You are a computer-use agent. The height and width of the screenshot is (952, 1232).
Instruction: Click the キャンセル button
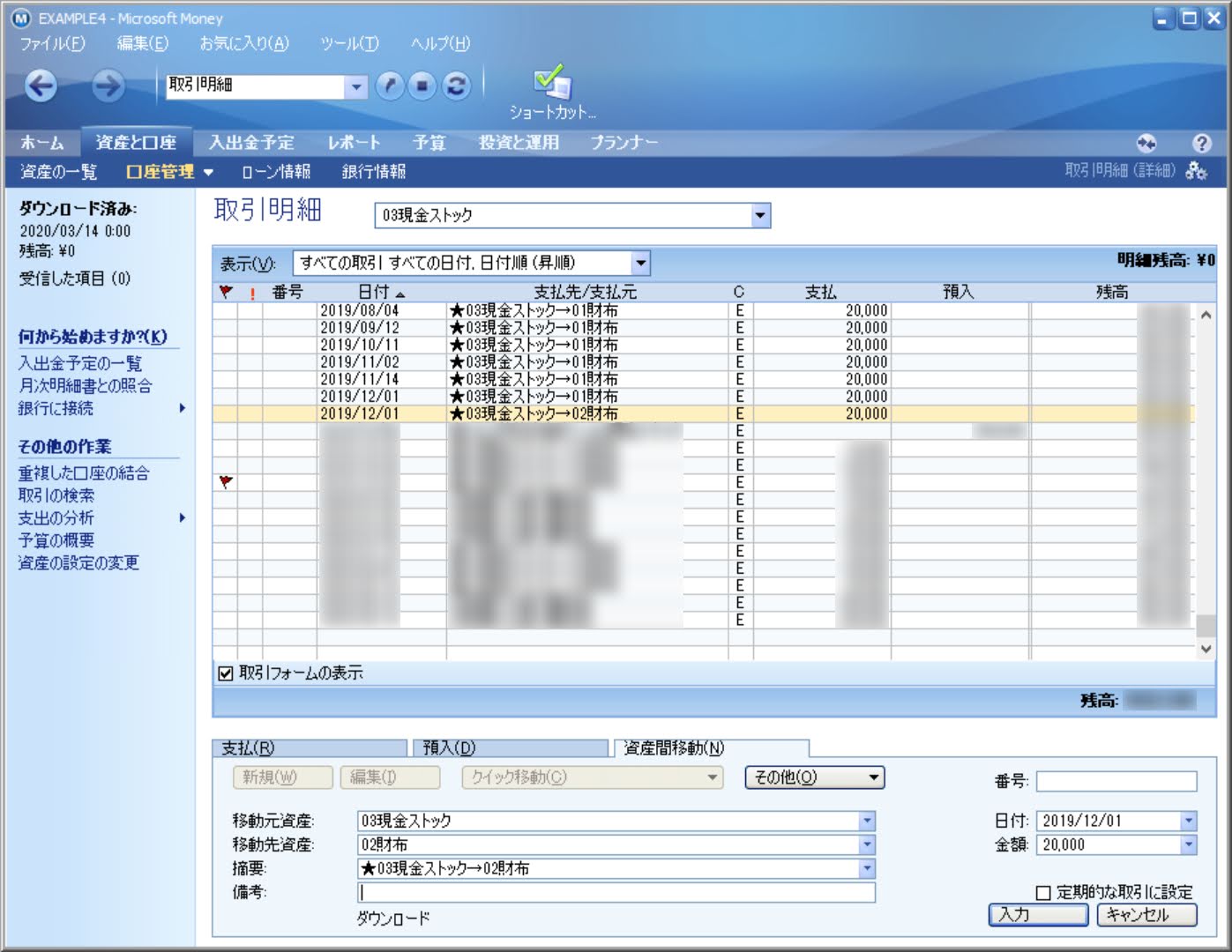pyautogui.click(x=1146, y=915)
